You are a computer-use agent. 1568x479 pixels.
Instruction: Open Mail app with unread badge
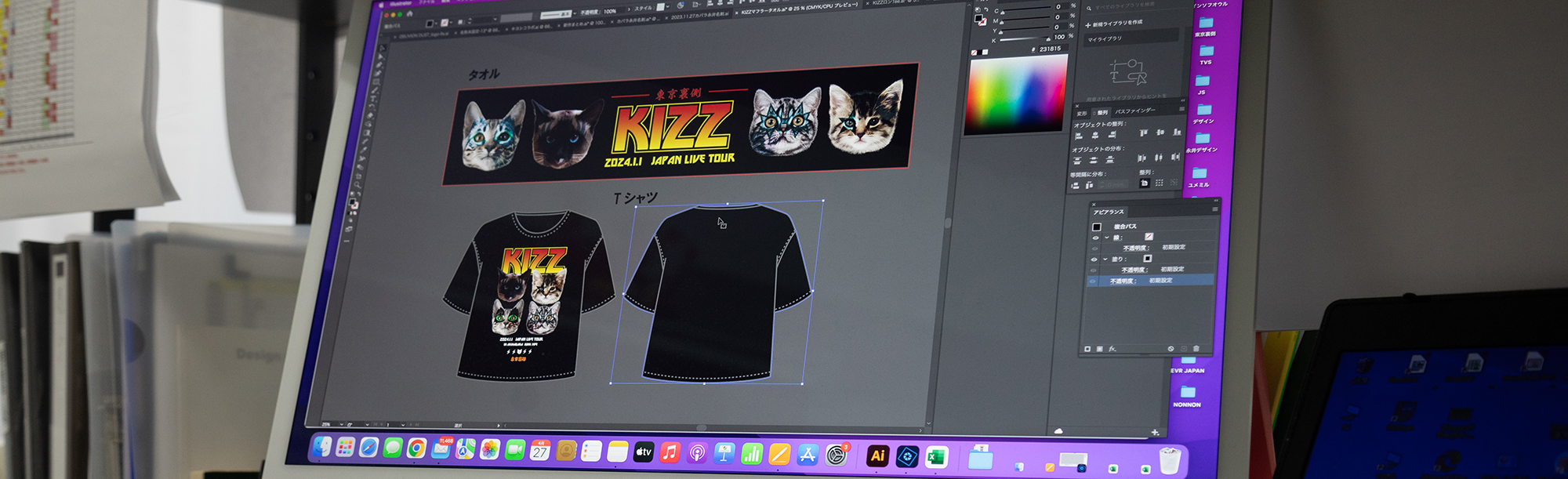point(441,448)
